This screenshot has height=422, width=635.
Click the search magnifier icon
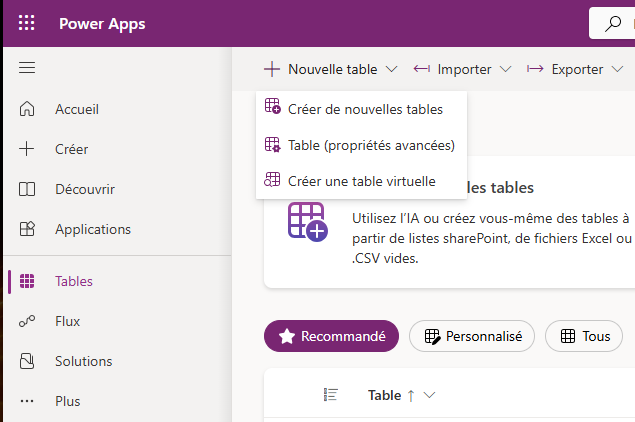(x=613, y=23)
